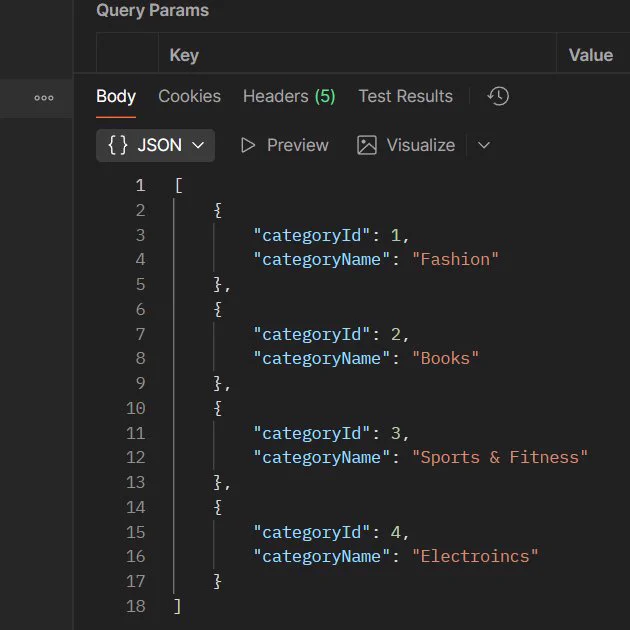Click the closing bracket on line 18

pyautogui.click(x=177, y=606)
